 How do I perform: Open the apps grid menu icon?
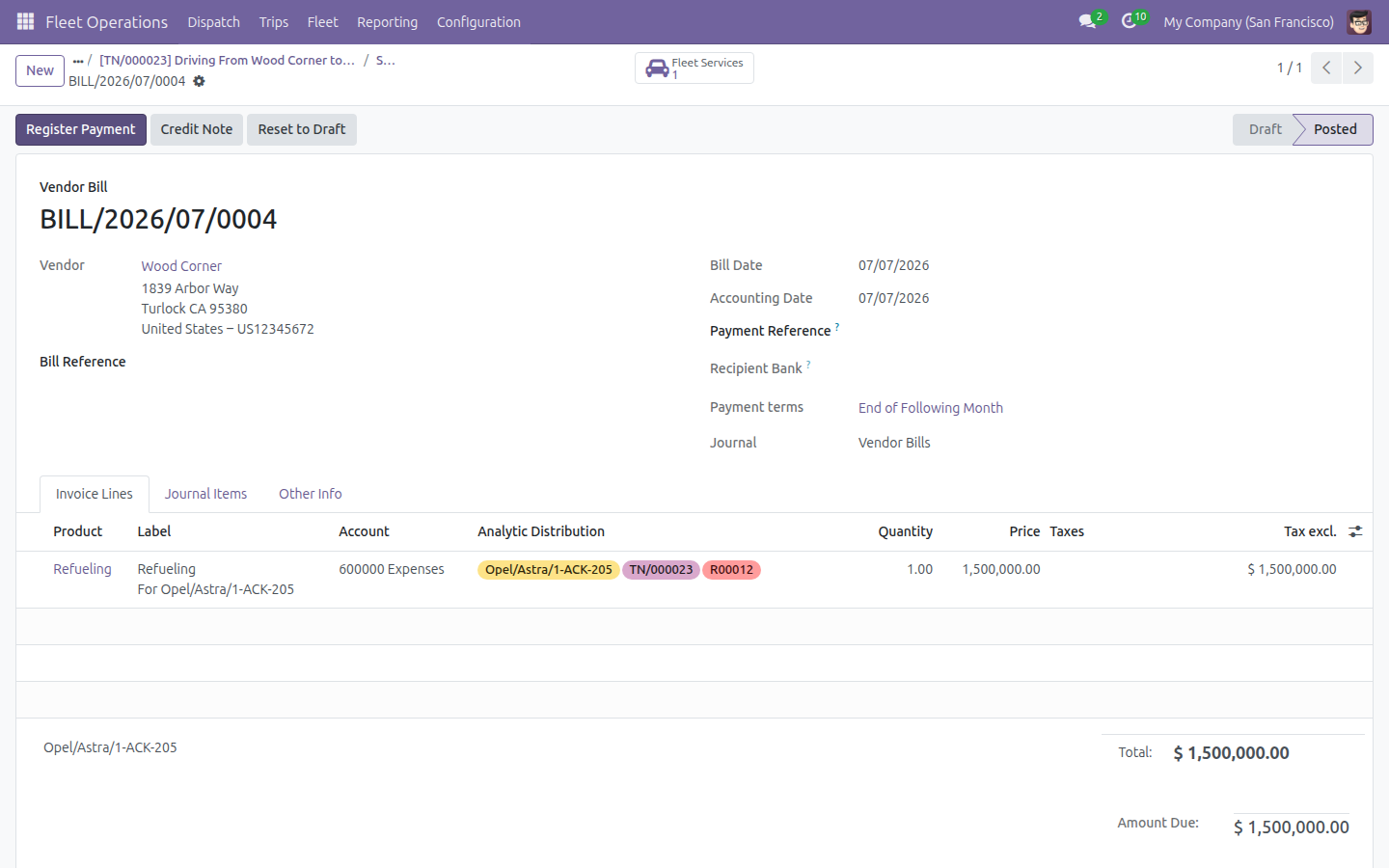[25, 21]
